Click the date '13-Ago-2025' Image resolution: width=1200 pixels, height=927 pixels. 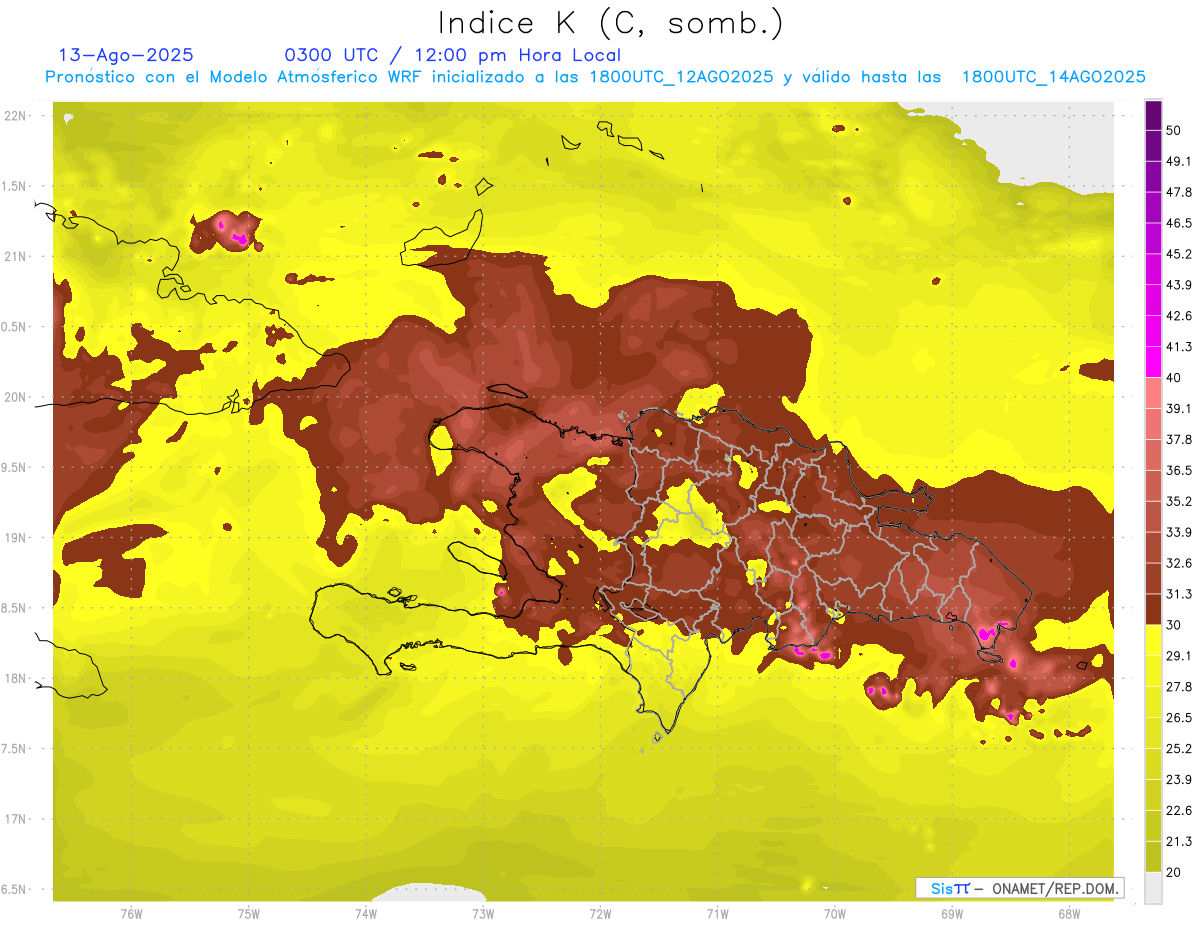126,55
